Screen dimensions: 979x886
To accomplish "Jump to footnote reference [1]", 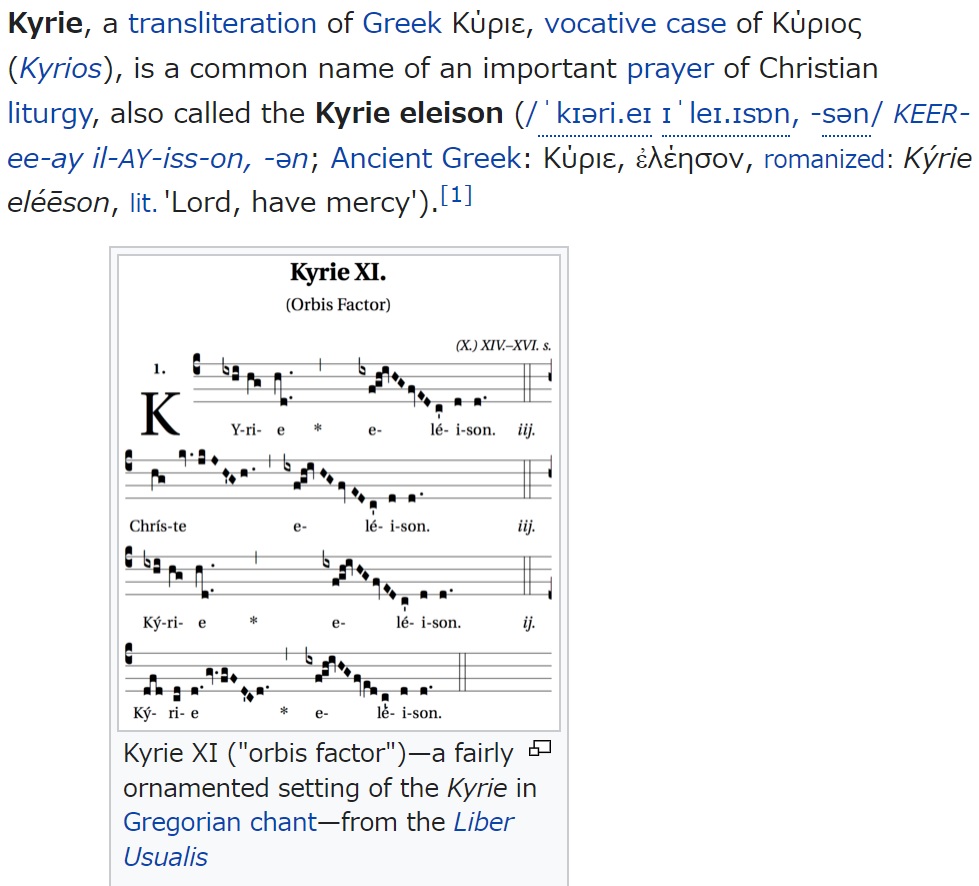I will (456, 196).
